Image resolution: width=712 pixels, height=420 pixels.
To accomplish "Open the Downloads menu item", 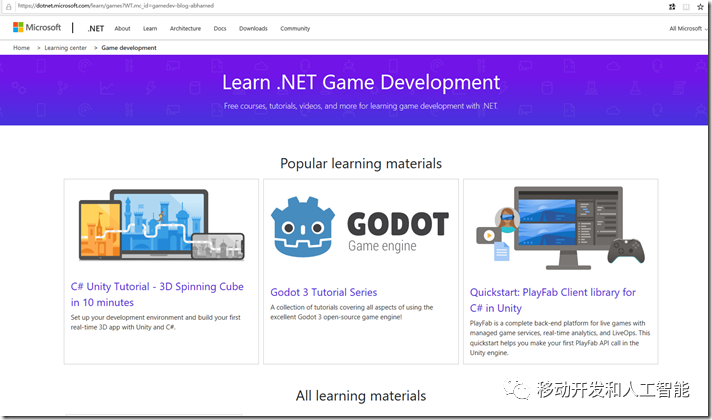I will pos(253,28).
